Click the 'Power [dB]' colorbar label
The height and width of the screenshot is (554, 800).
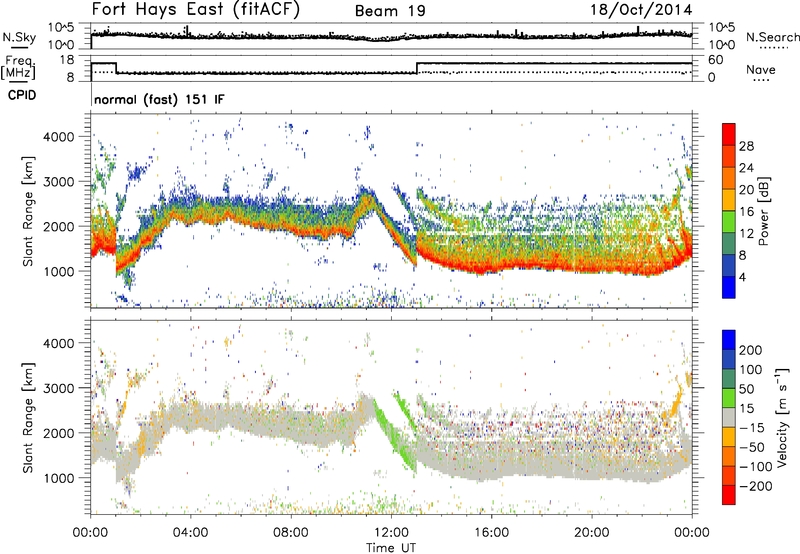coord(763,211)
